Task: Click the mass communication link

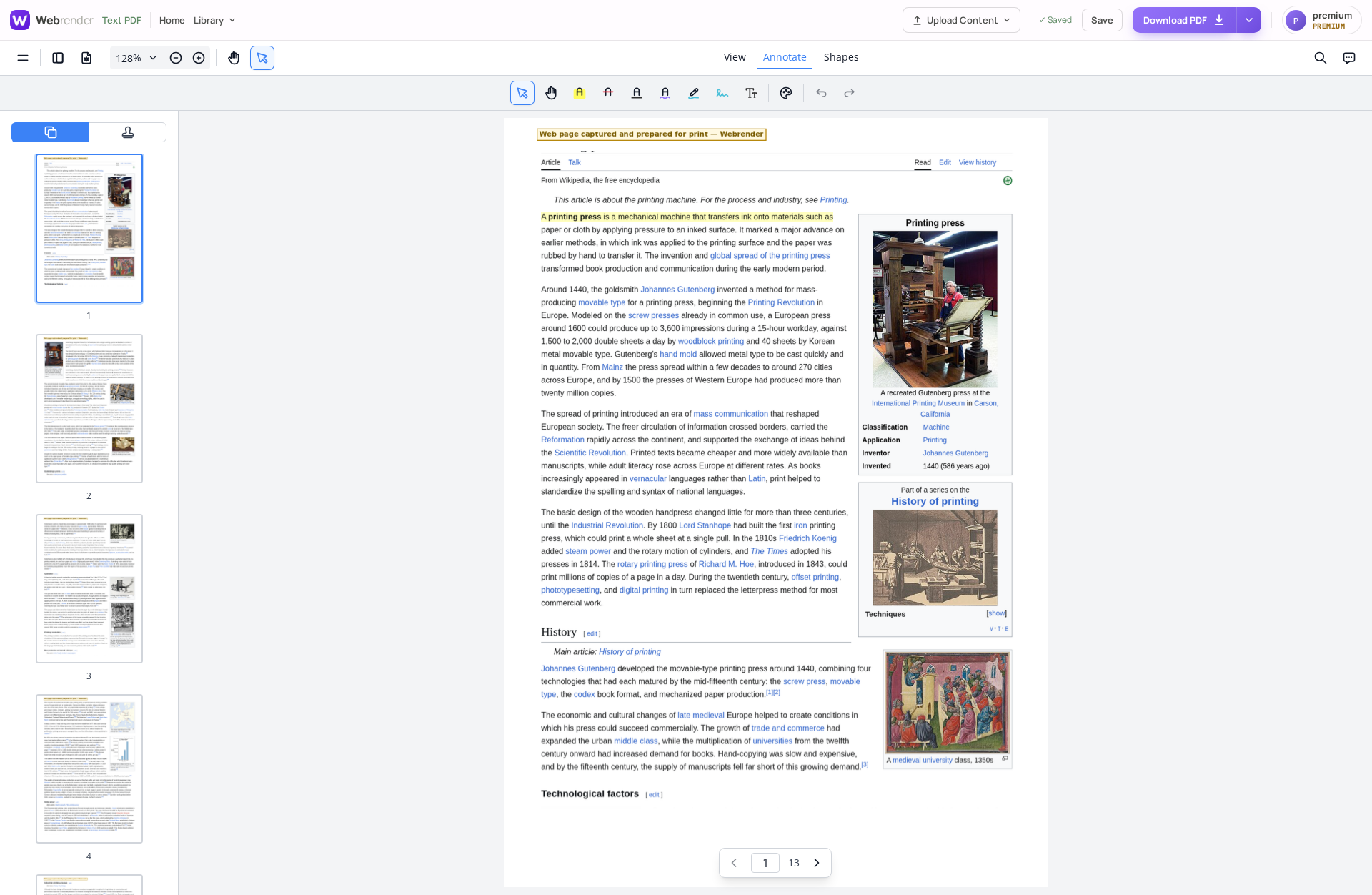Action: click(x=730, y=414)
